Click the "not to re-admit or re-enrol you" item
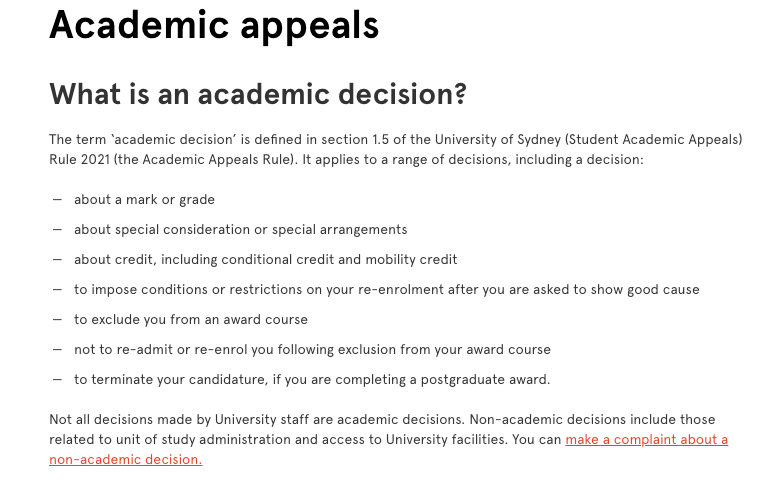This screenshot has width=780, height=489. [x=312, y=350]
